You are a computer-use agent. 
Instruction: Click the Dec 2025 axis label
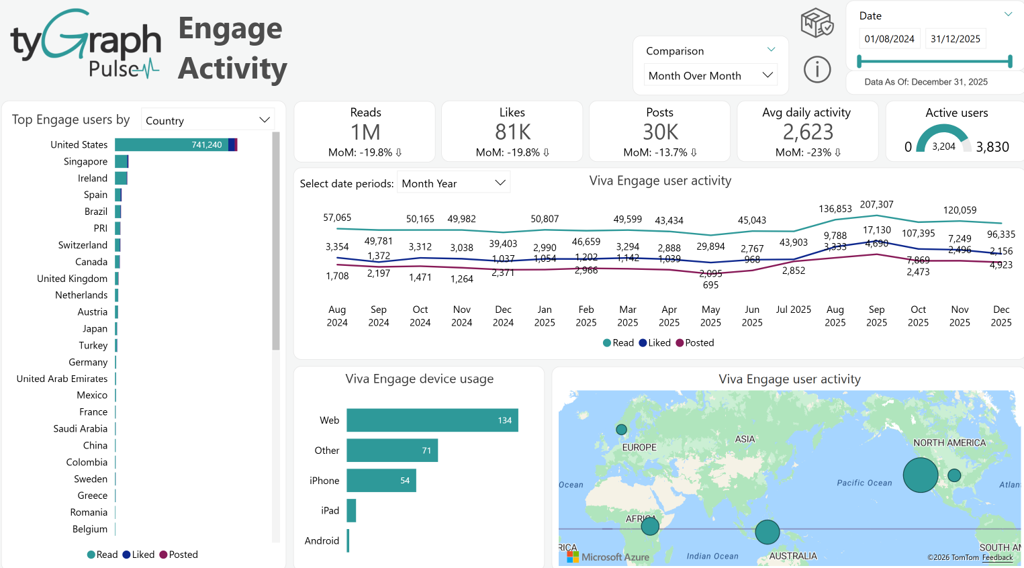point(1000,316)
